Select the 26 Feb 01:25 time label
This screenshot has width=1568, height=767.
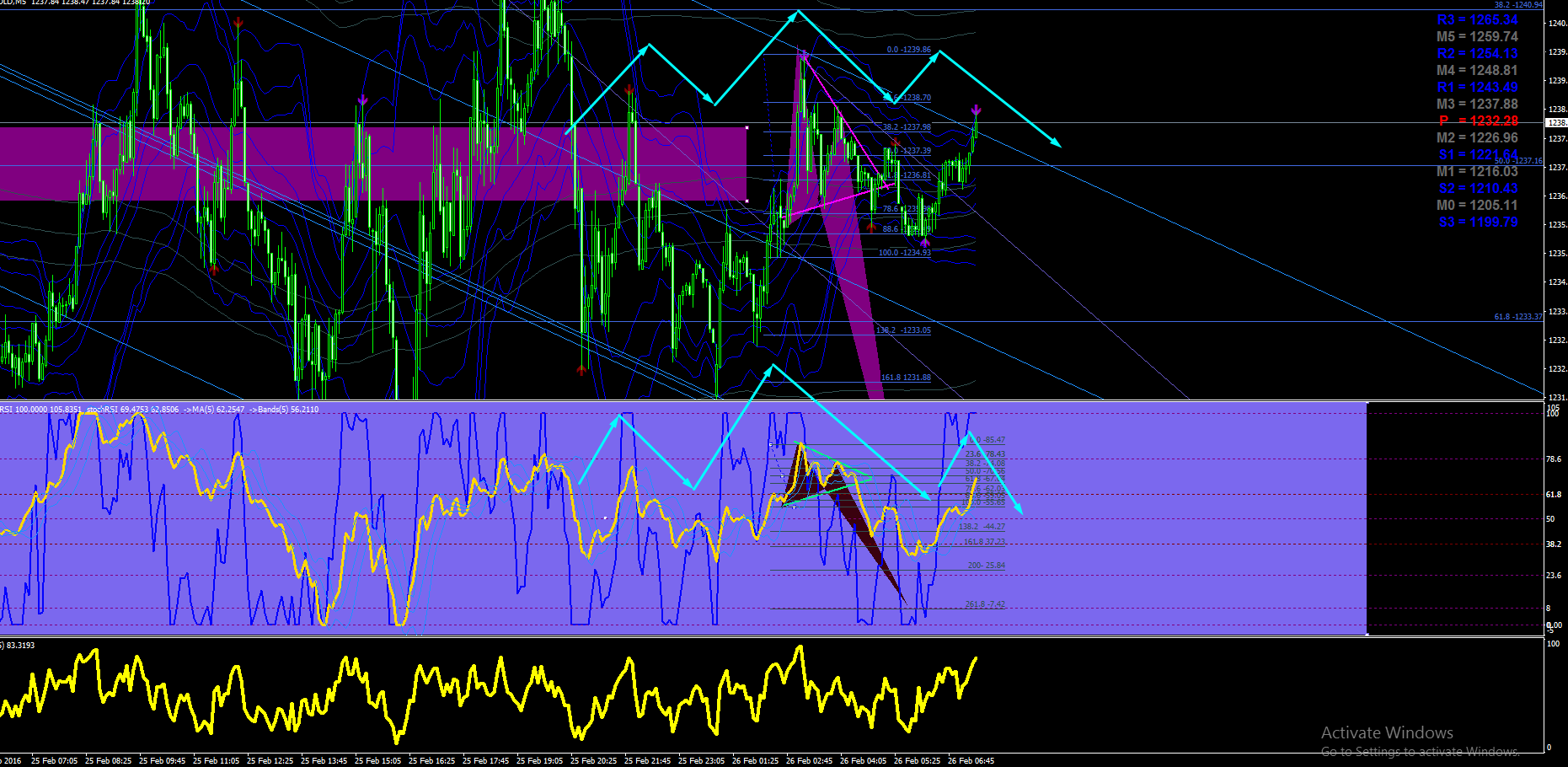click(x=755, y=761)
